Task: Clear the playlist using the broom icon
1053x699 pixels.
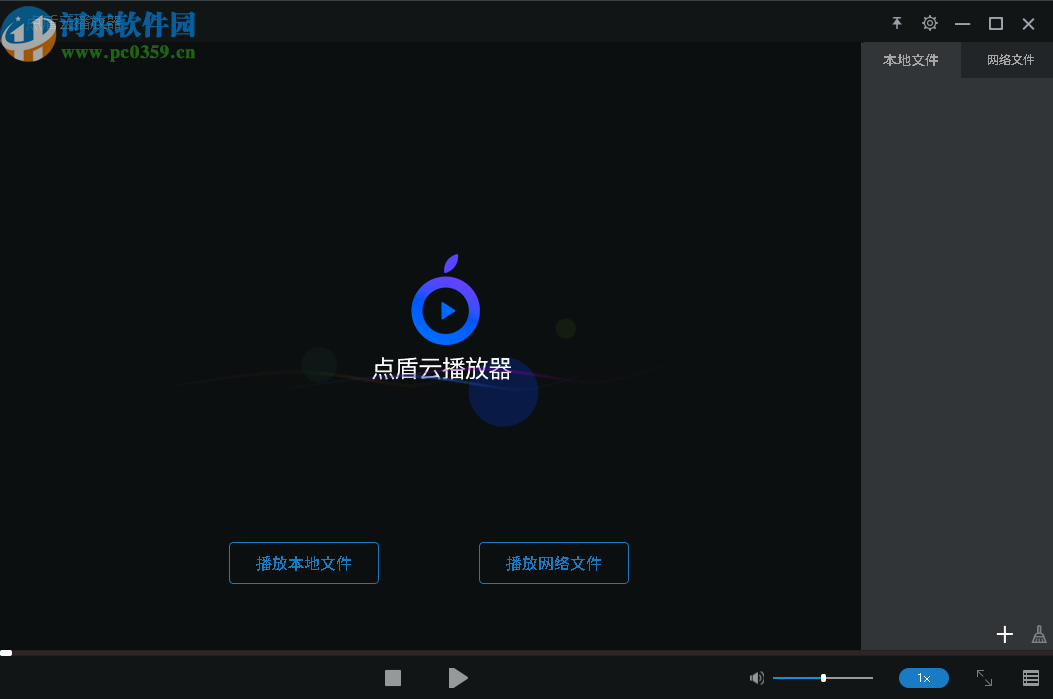Action: click(x=1038, y=634)
